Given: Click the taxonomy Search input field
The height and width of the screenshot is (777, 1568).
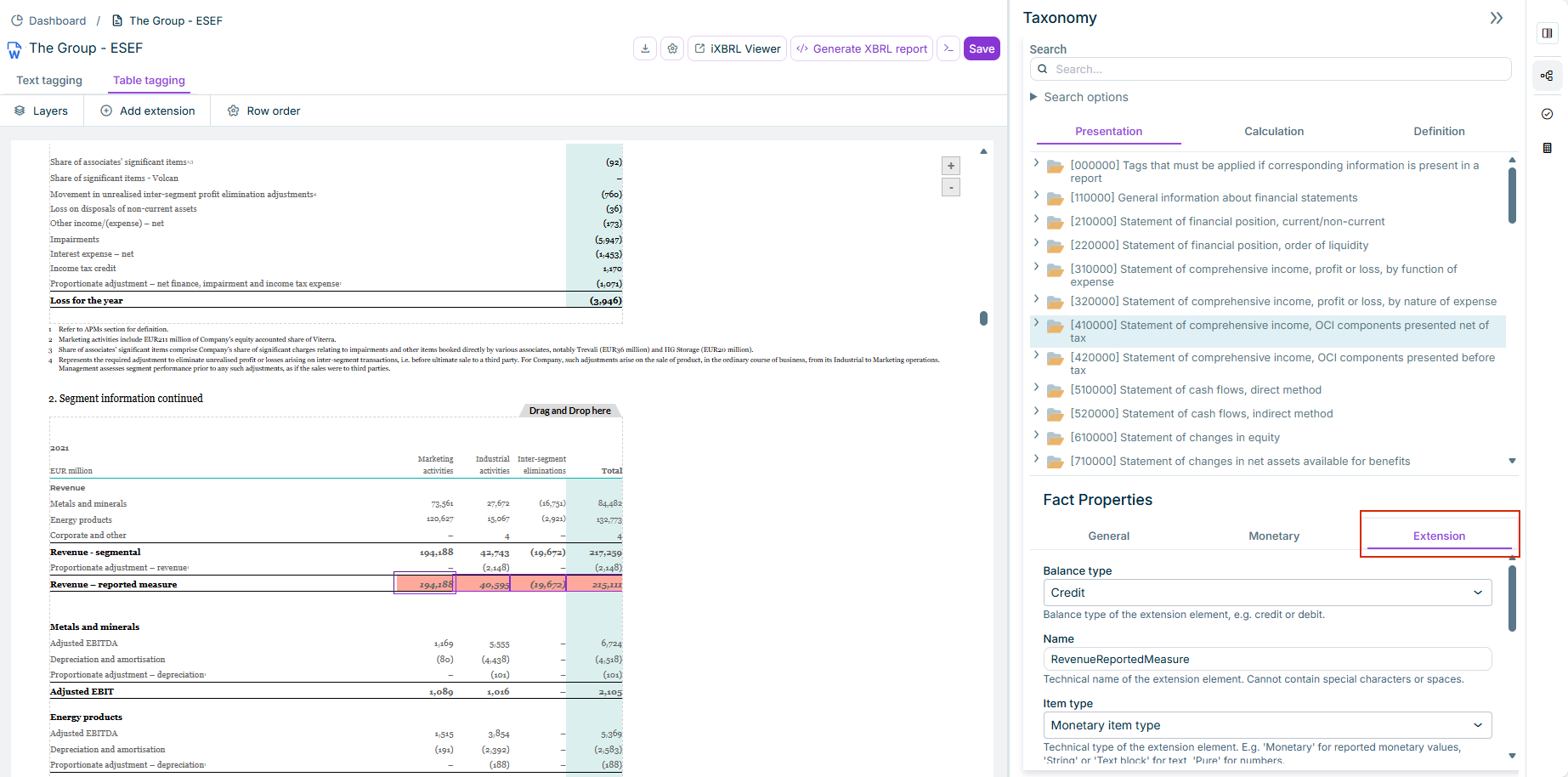Looking at the screenshot, I should click(x=1271, y=69).
